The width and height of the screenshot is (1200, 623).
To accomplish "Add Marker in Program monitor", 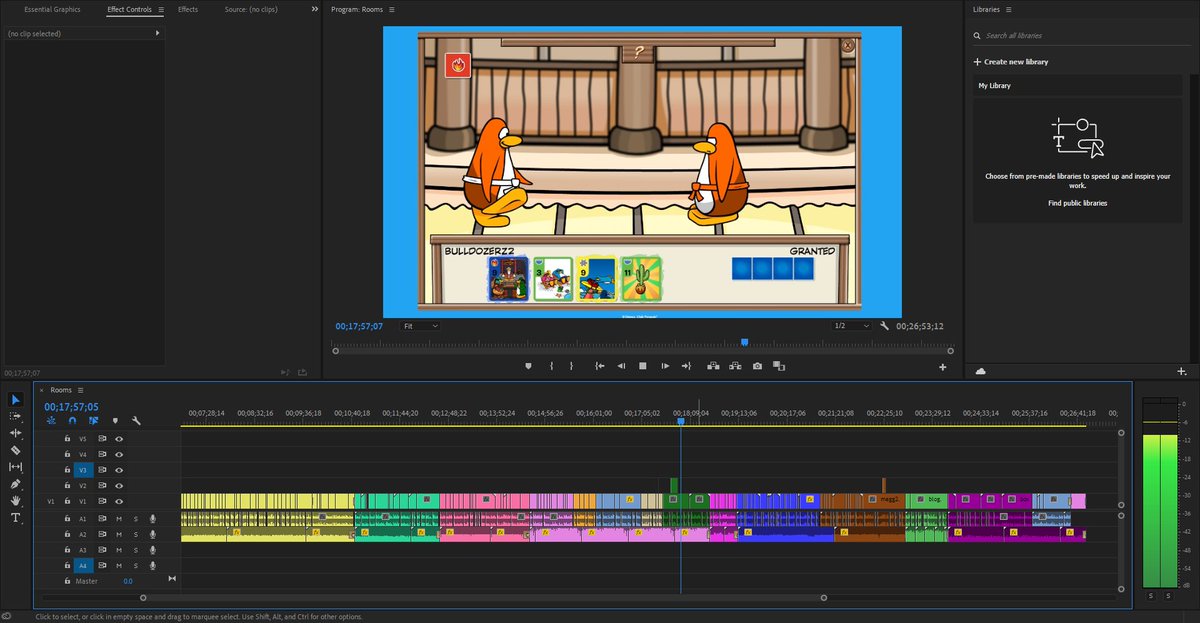I will (529, 366).
